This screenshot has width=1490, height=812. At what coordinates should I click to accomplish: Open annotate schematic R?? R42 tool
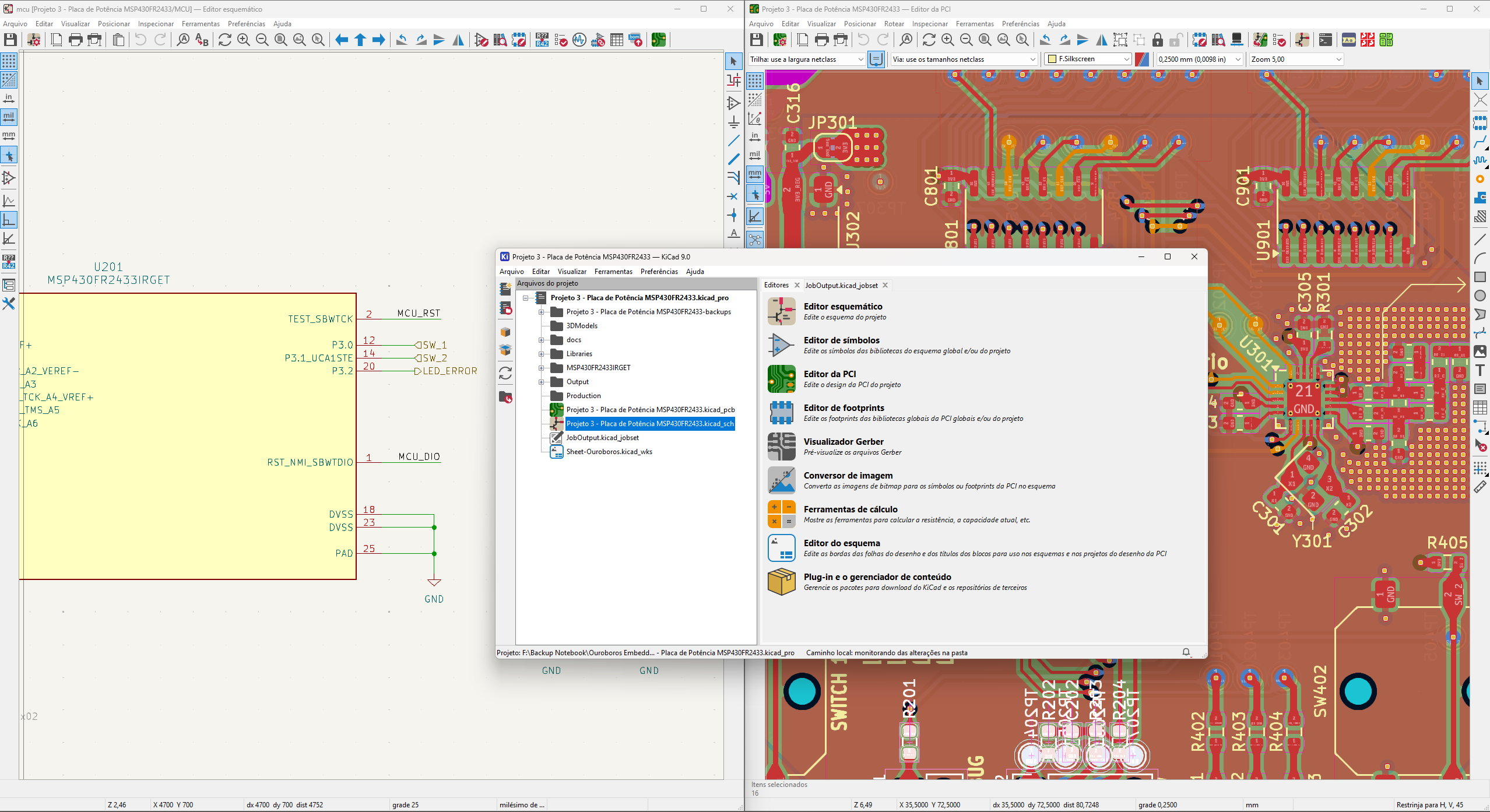pos(542,40)
